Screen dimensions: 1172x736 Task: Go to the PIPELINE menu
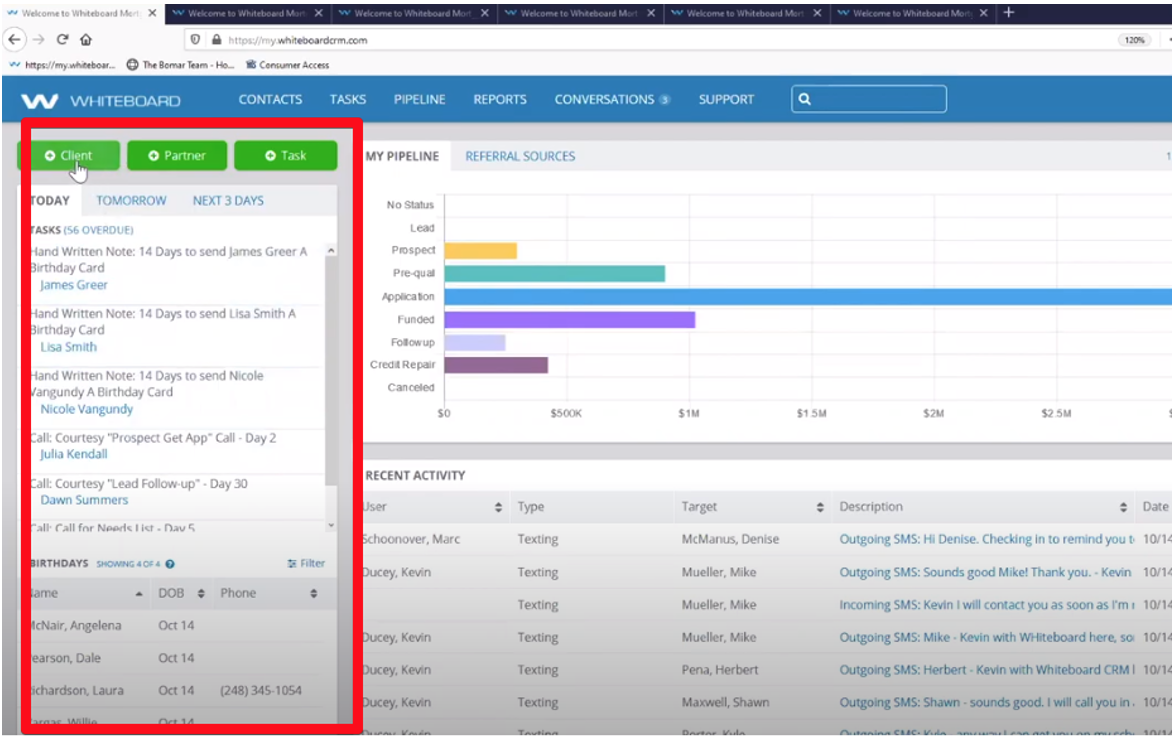419,99
